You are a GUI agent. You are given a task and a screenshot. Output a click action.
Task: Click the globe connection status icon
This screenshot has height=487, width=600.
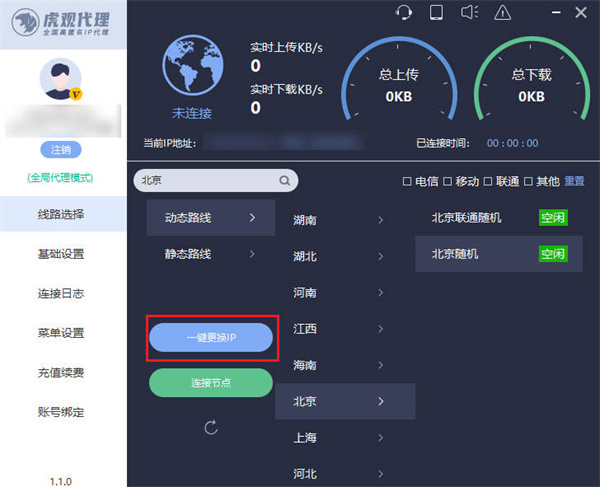coord(191,67)
